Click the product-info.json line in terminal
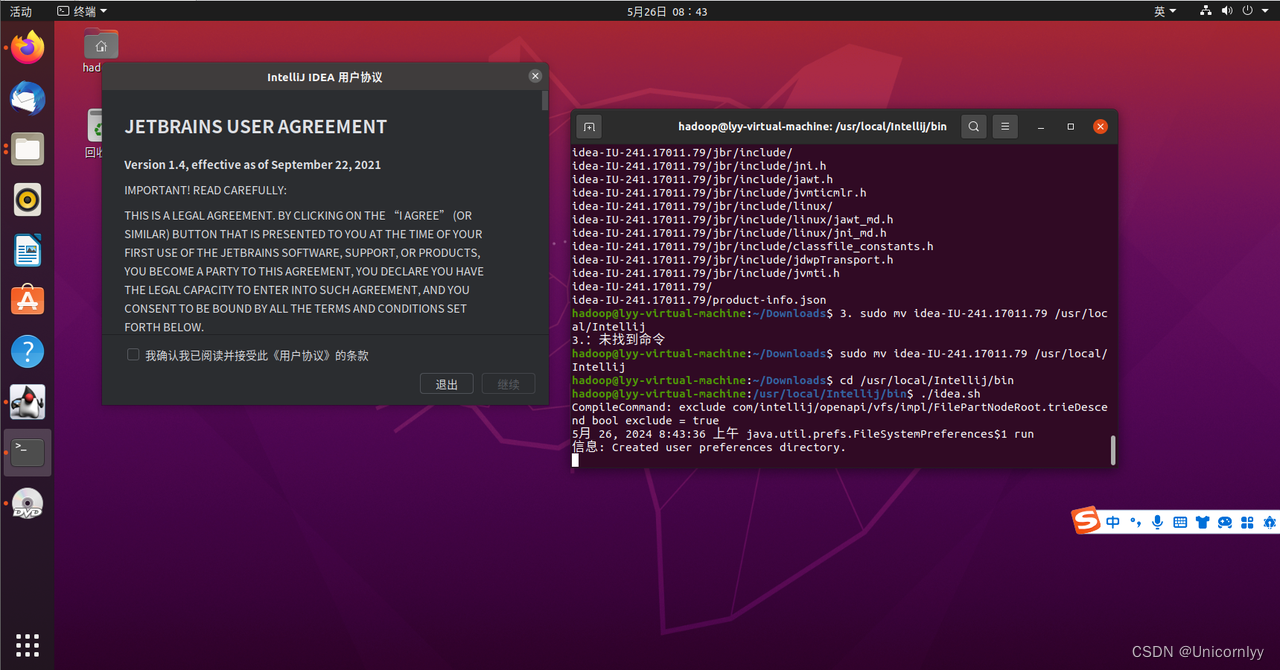 699,300
